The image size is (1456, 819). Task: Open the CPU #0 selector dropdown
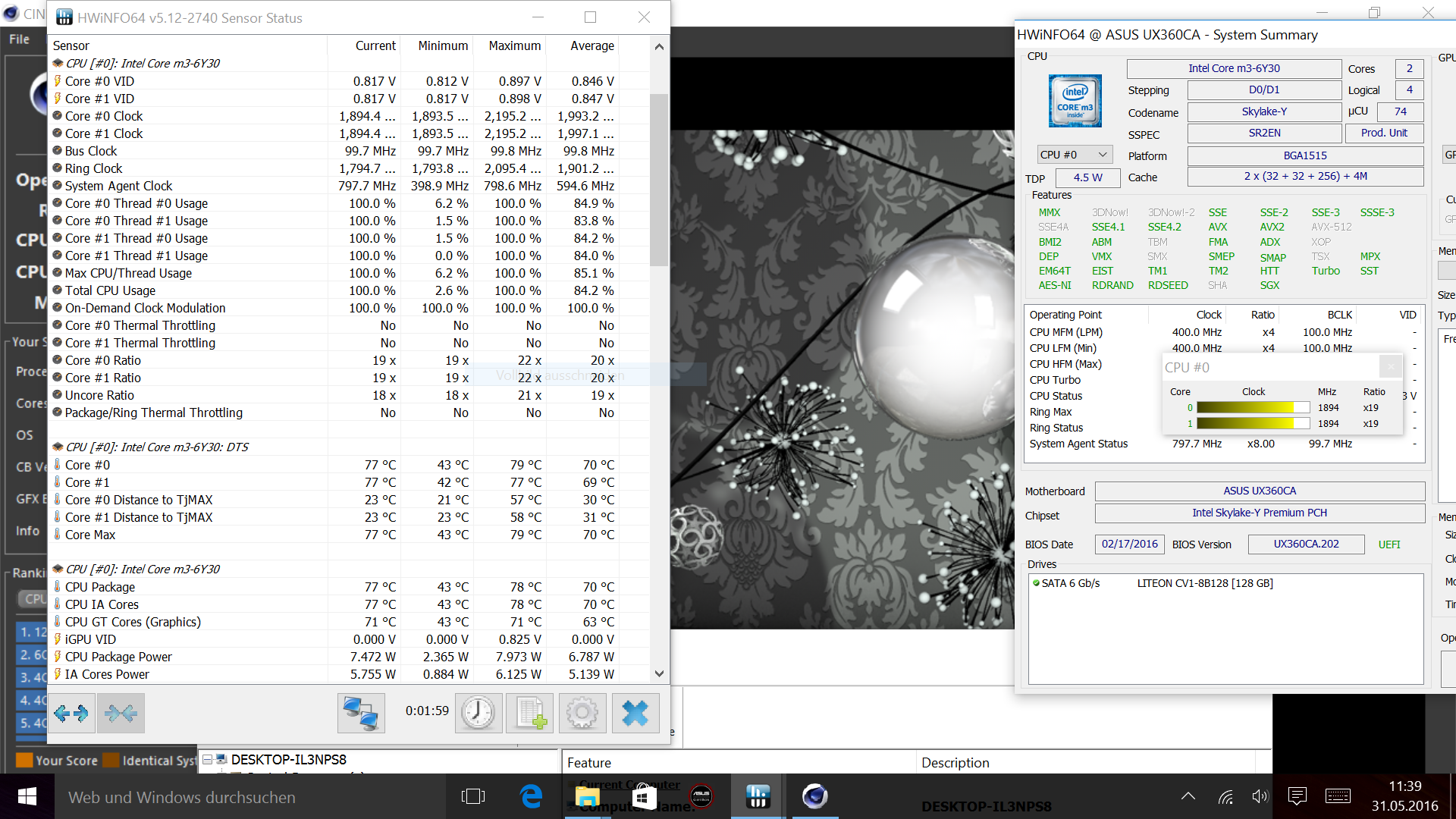pyautogui.click(x=1075, y=155)
